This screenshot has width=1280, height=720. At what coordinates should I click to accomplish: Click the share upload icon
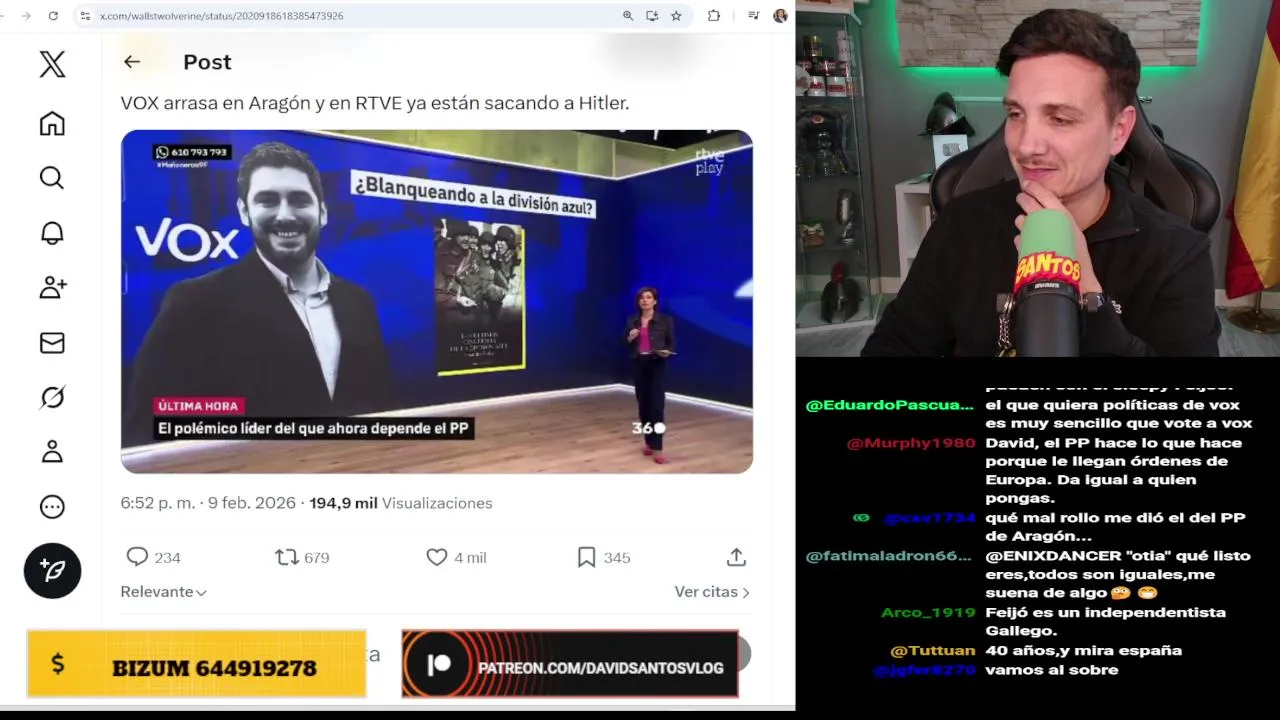click(737, 557)
